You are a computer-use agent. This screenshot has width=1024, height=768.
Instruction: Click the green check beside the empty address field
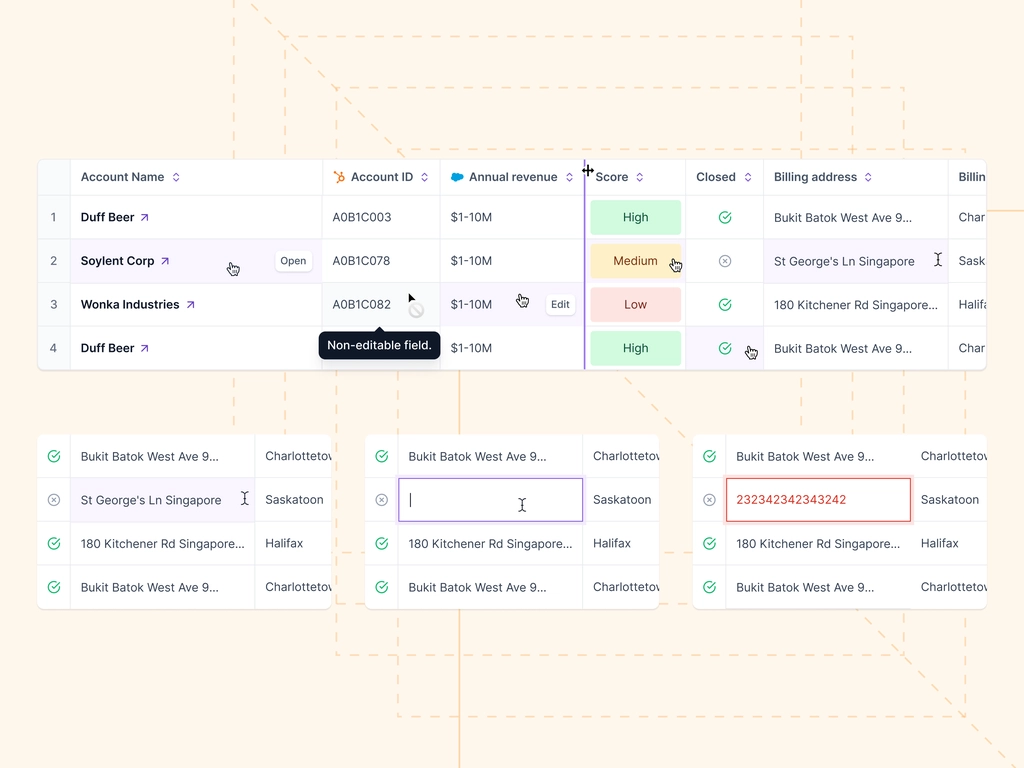(x=381, y=455)
